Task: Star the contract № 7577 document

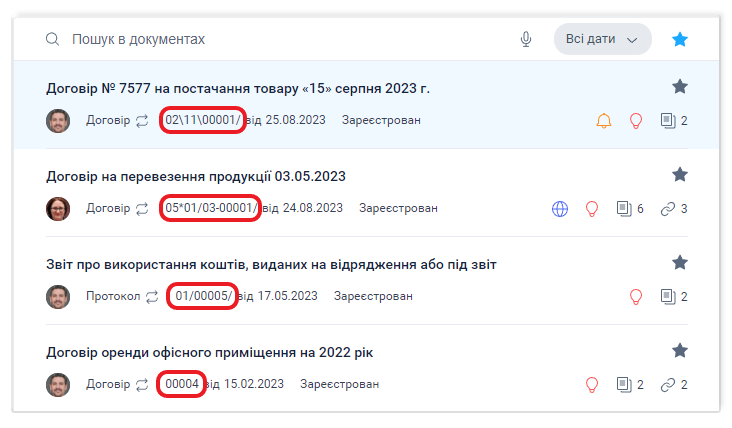Action: 680,87
